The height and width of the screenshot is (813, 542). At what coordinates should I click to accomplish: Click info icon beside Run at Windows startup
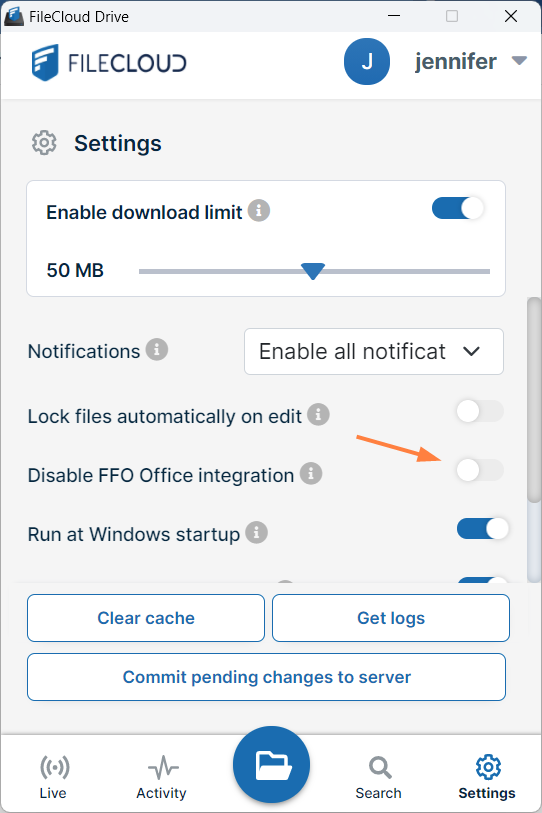pos(257,532)
